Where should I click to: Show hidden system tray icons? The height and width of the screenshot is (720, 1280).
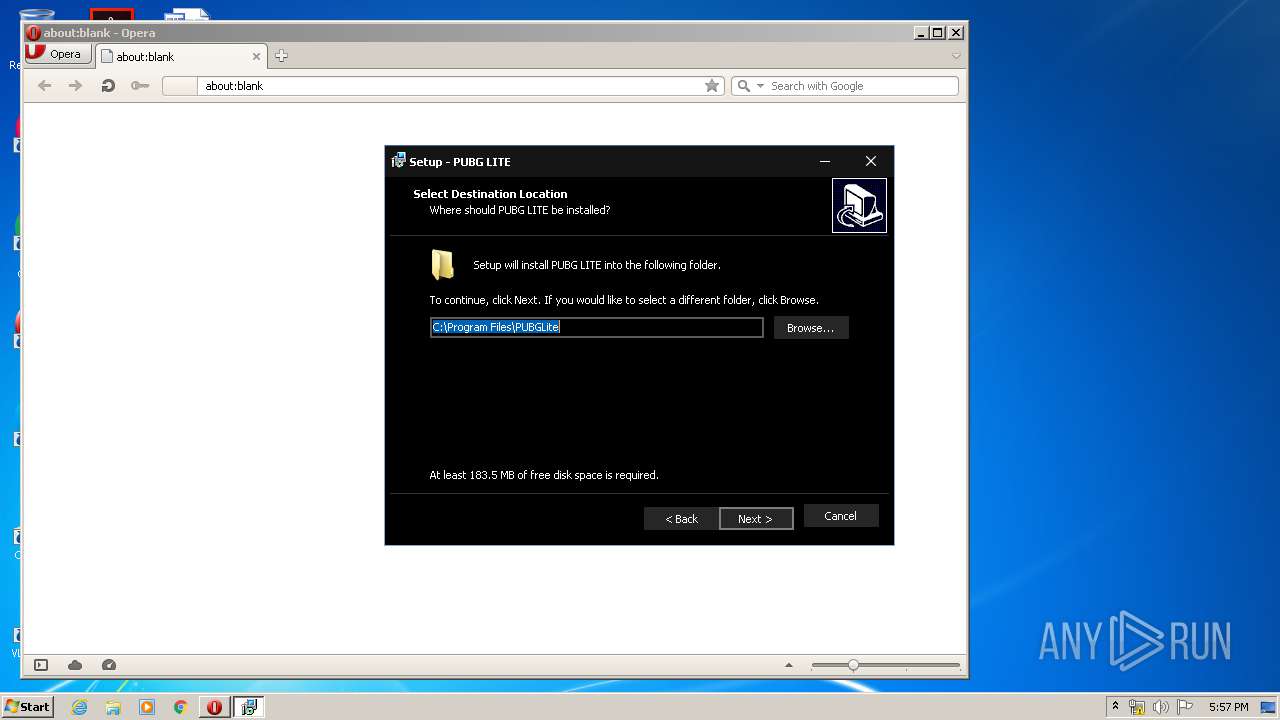(1115, 707)
